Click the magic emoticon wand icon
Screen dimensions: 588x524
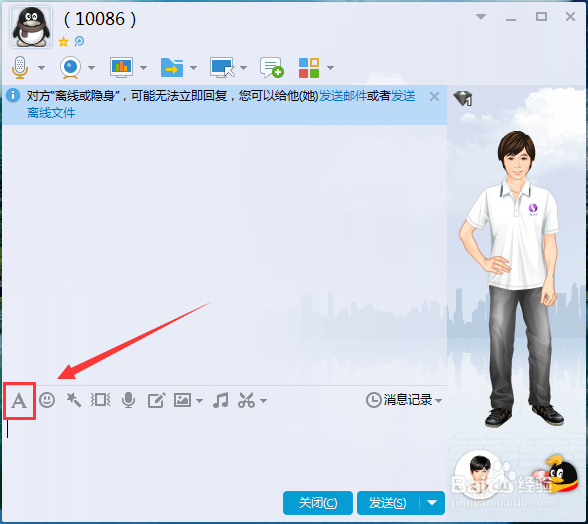click(74, 400)
